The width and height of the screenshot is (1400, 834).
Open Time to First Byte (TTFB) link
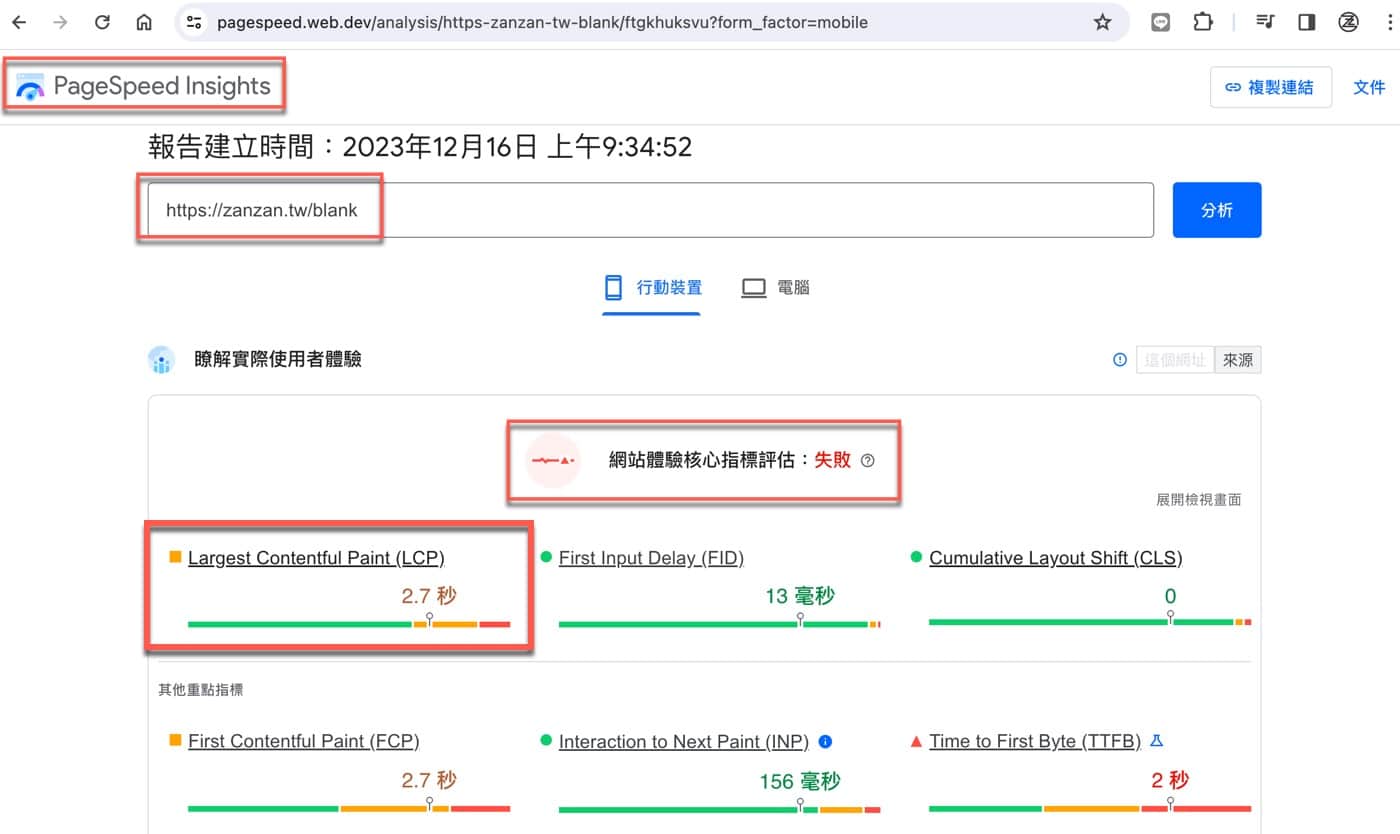pyautogui.click(x=1035, y=742)
